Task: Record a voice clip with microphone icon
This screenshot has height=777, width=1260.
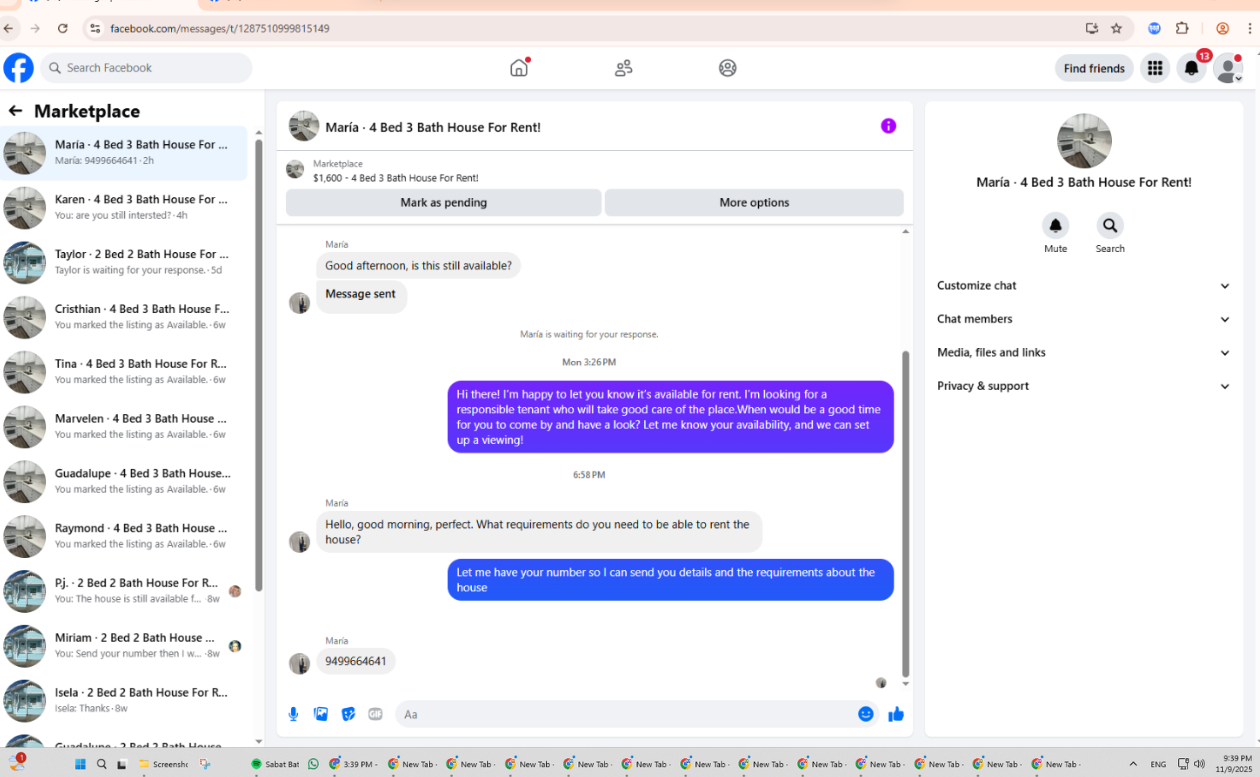Action: coord(294,714)
